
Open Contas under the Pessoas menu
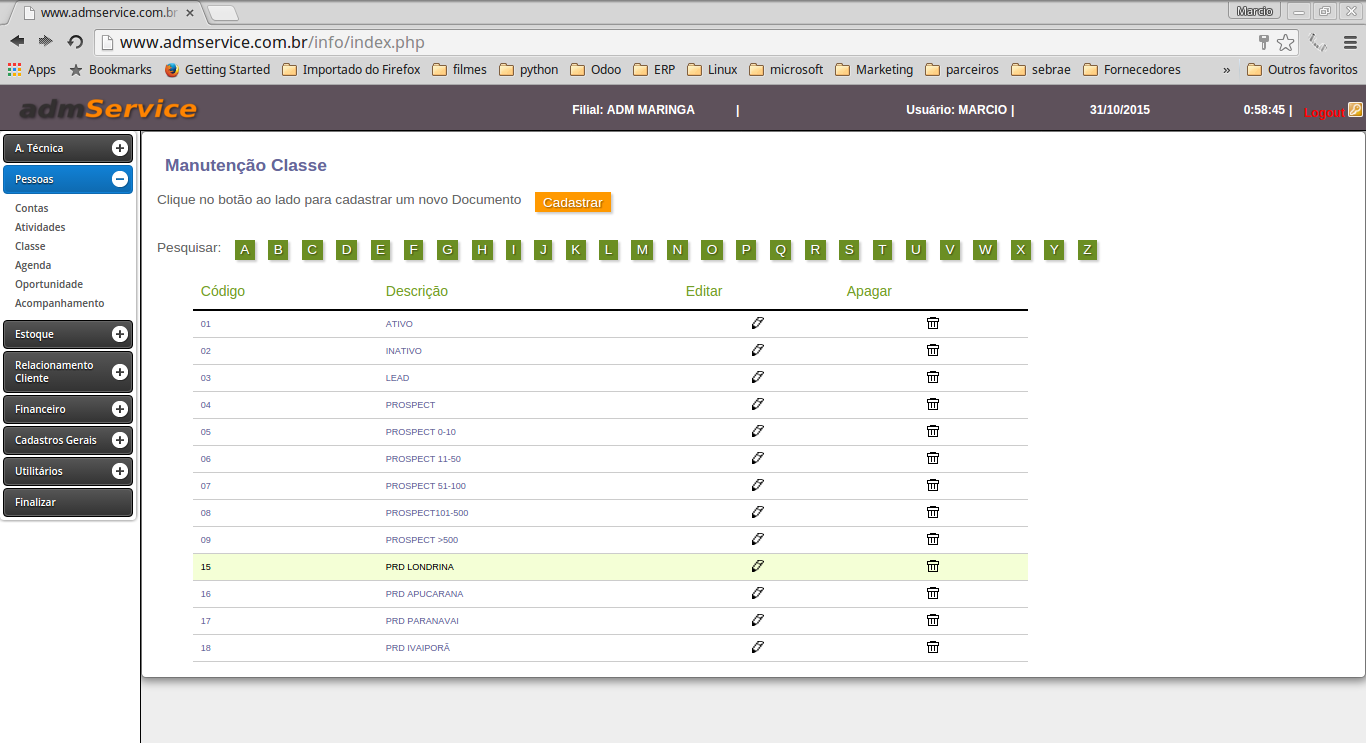pyautogui.click(x=32, y=208)
